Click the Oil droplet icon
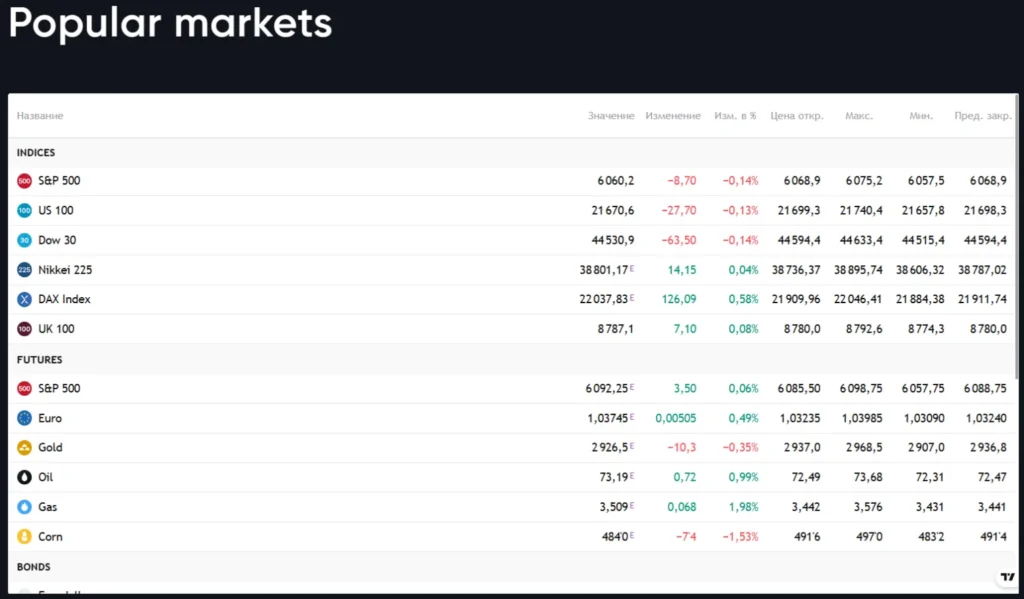 [x=23, y=477]
